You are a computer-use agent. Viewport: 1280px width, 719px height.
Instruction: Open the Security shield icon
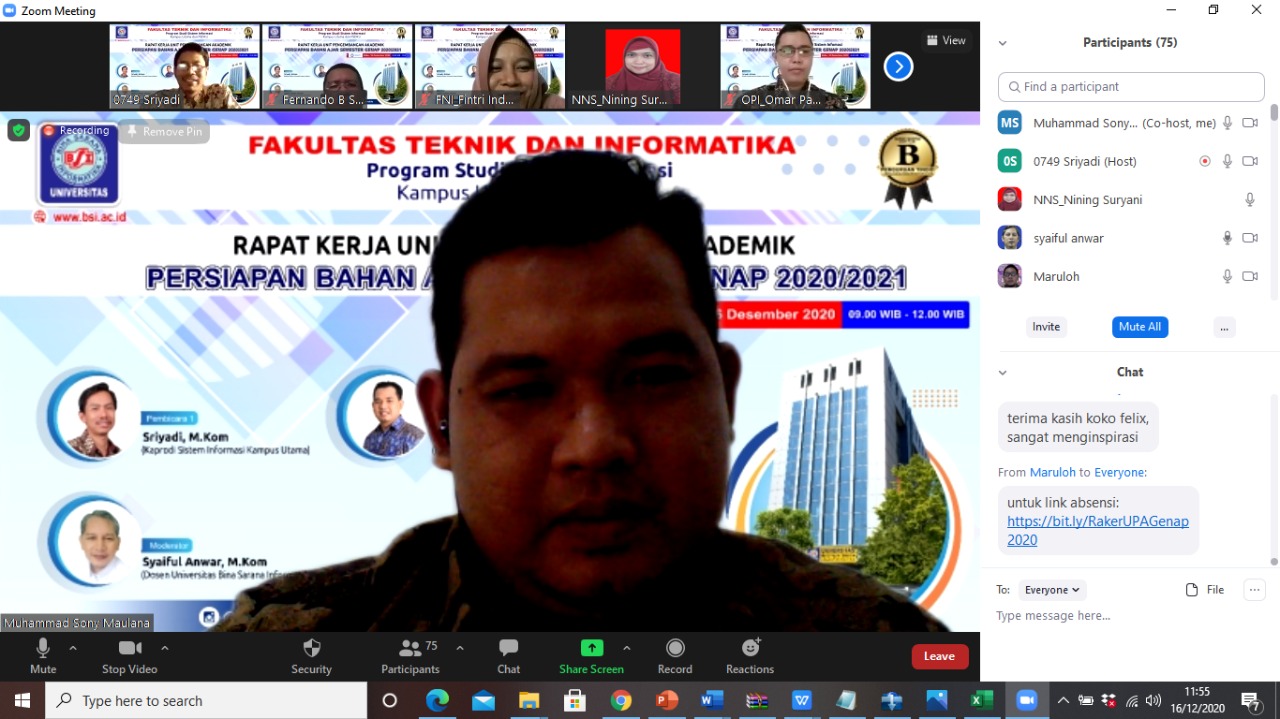(311, 648)
